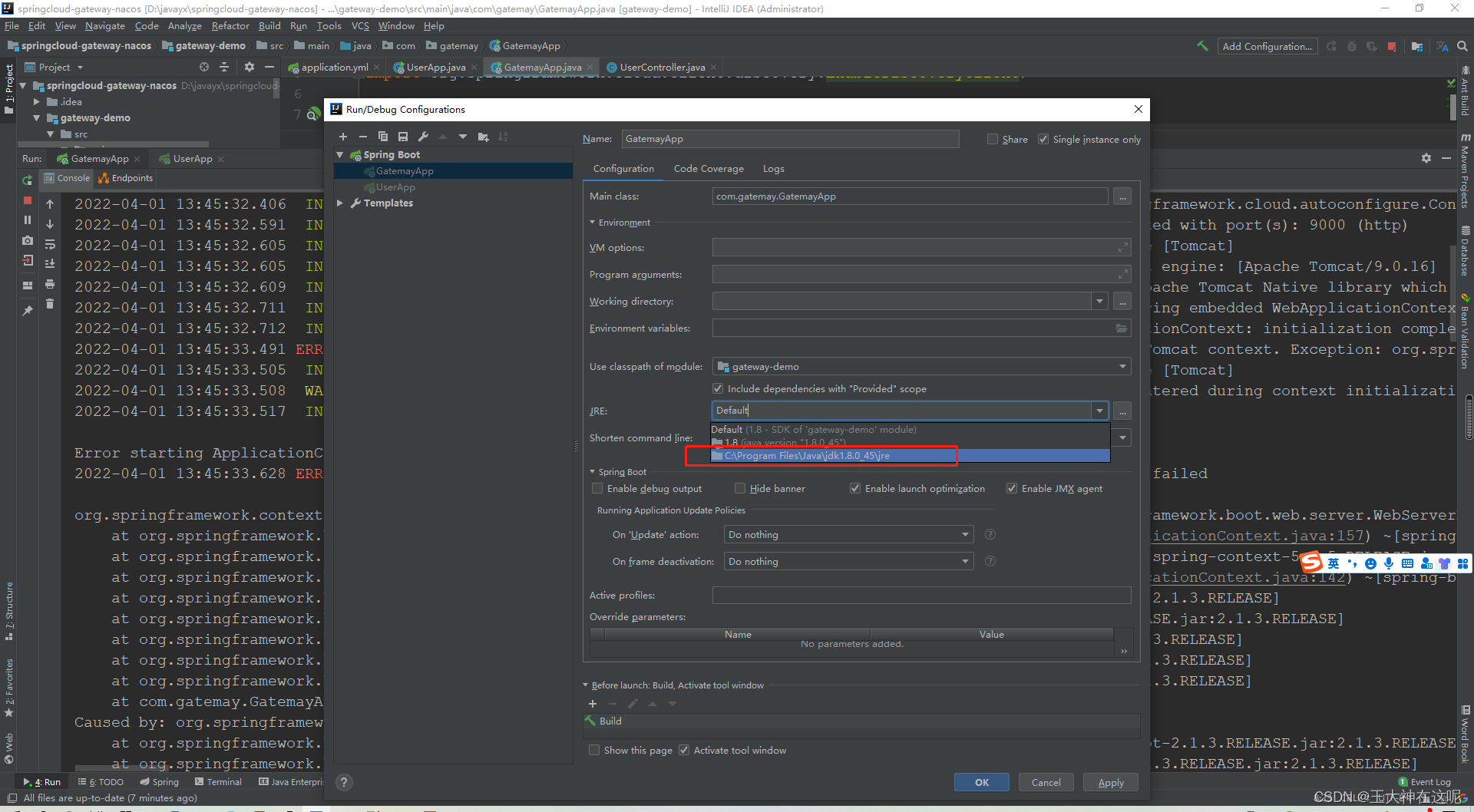Browse JRE path with ellipsis button
Image resolution: width=1474 pixels, height=812 pixels.
click(1122, 411)
